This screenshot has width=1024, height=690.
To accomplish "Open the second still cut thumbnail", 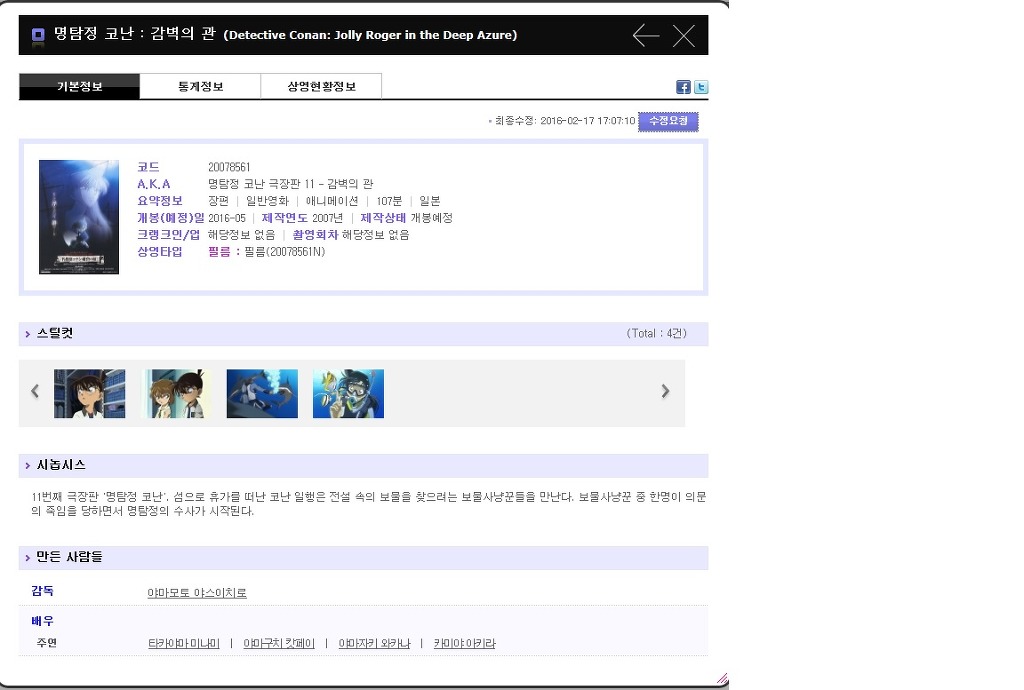I will click(177, 393).
